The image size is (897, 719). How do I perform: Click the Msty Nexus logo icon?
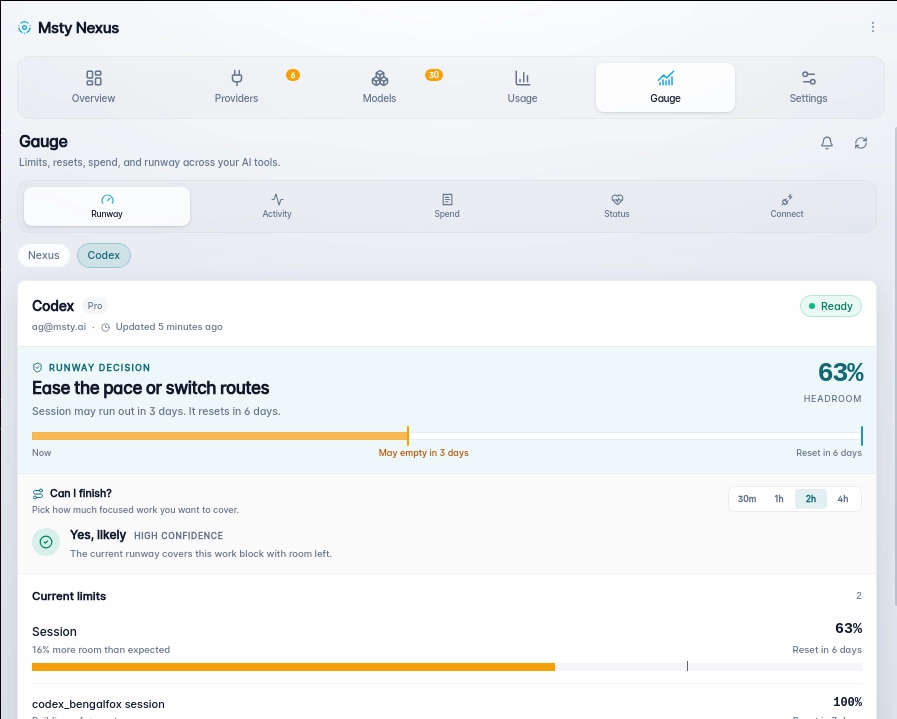(25, 27)
